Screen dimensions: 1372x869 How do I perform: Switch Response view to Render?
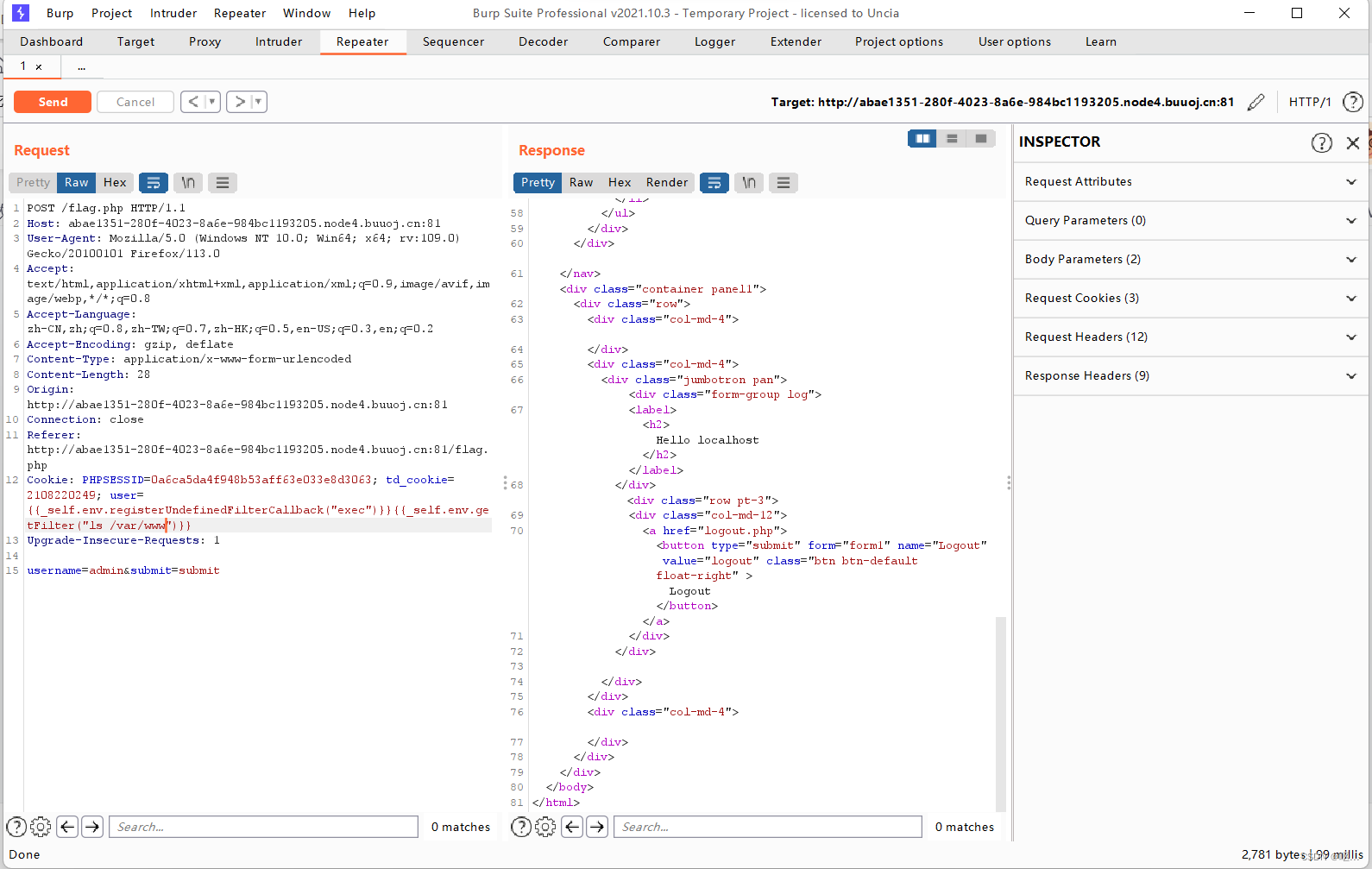667,182
